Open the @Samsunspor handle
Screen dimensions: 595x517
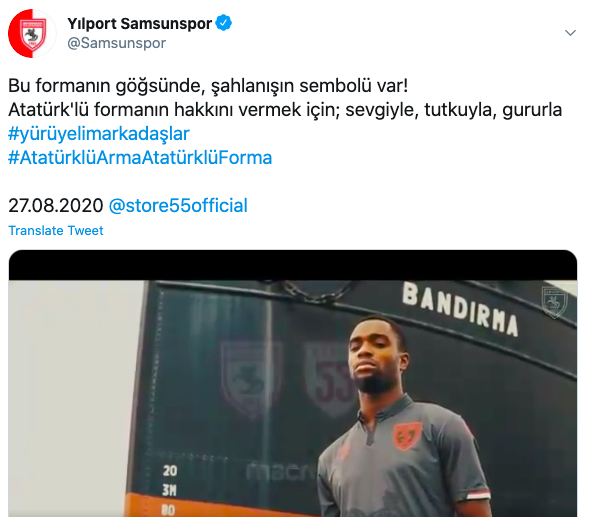pyautogui.click(x=116, y=43)
